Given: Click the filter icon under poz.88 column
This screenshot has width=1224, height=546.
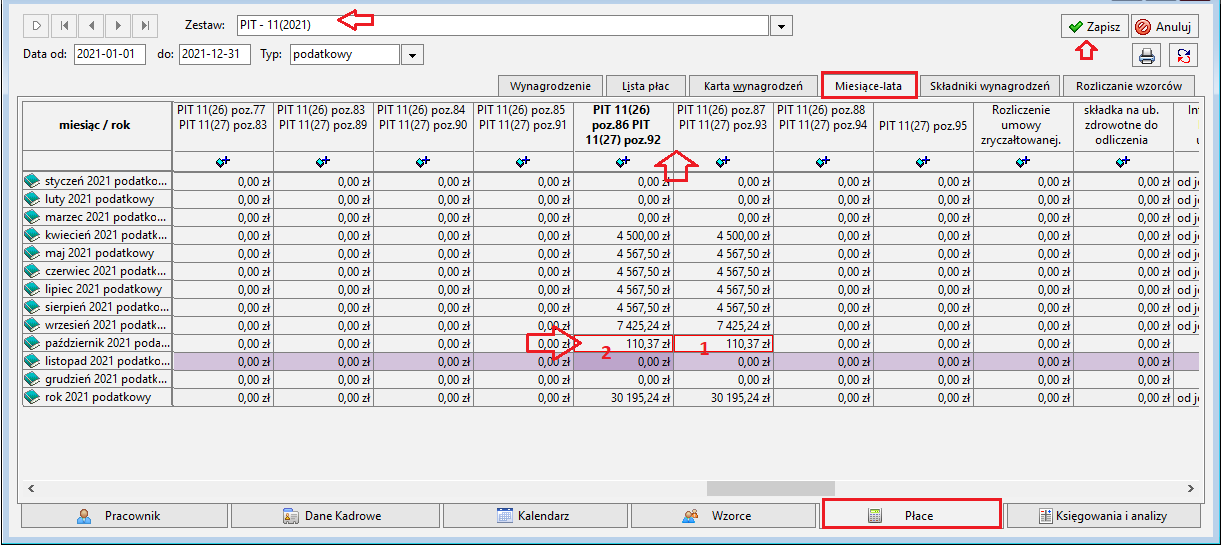Looking at the screenshot, I should [x=823, y=161].
